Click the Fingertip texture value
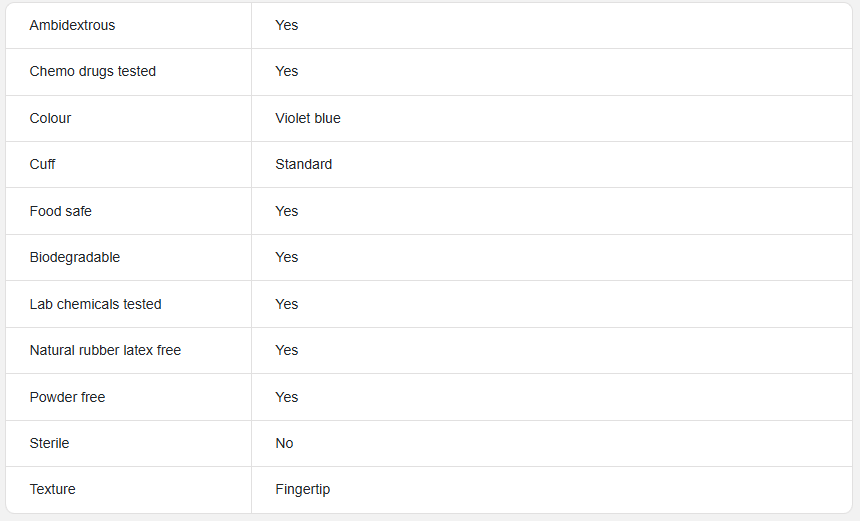 [303, 489]
